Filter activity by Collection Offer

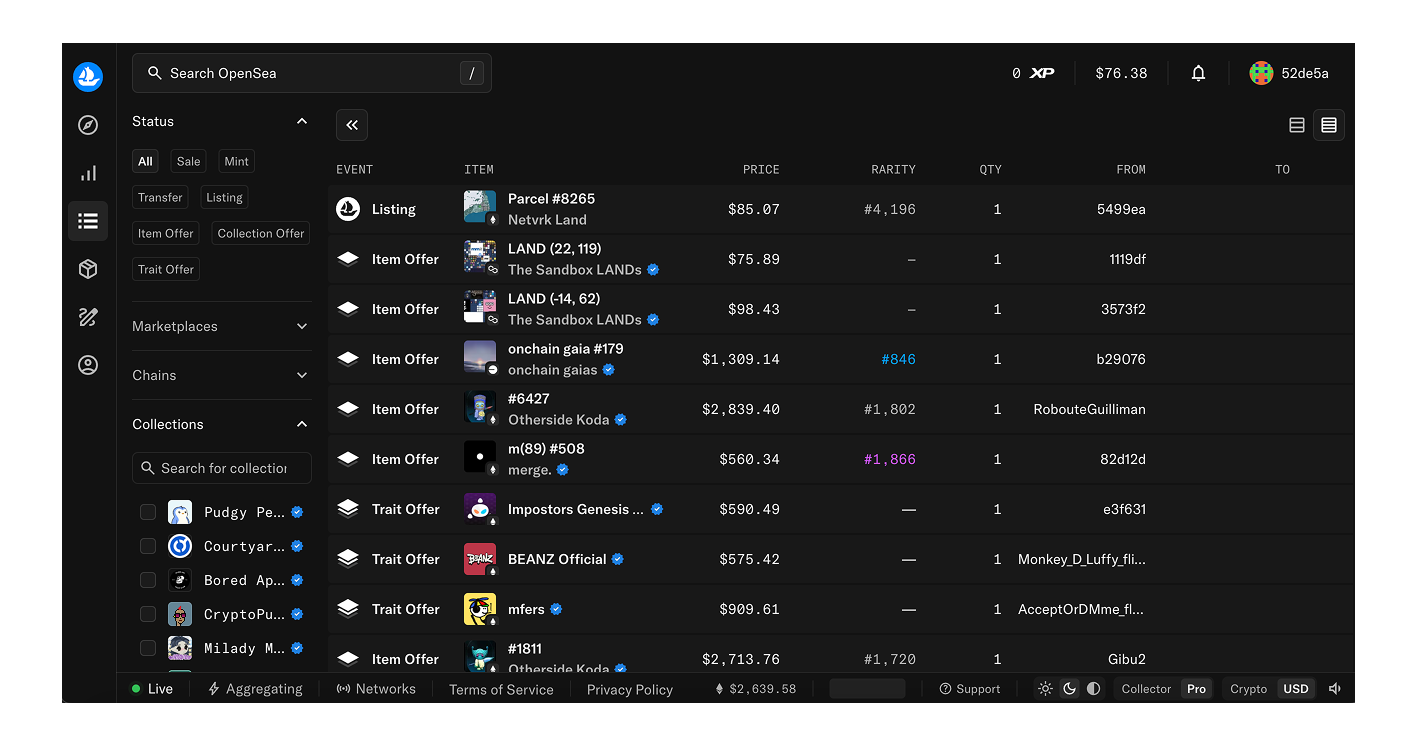pyautogui.click(x=261, y=233)
